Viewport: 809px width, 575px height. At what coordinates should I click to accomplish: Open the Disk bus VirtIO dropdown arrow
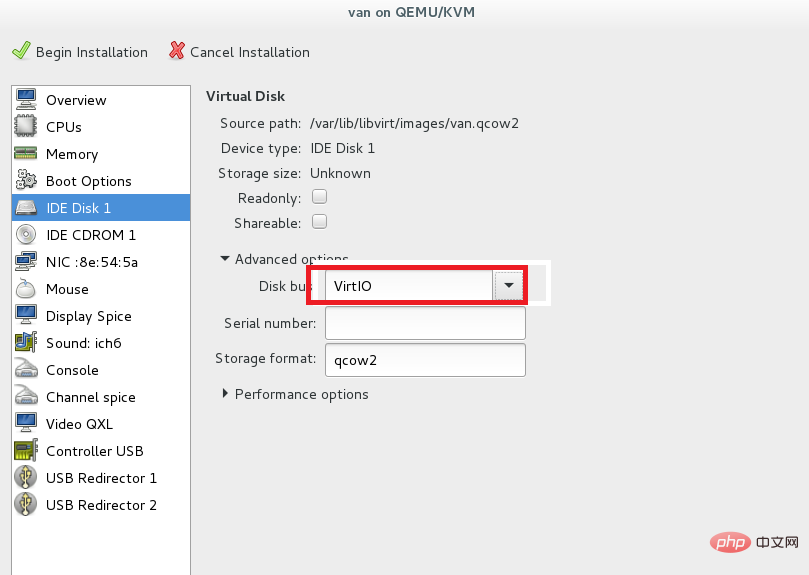[509, 285]
